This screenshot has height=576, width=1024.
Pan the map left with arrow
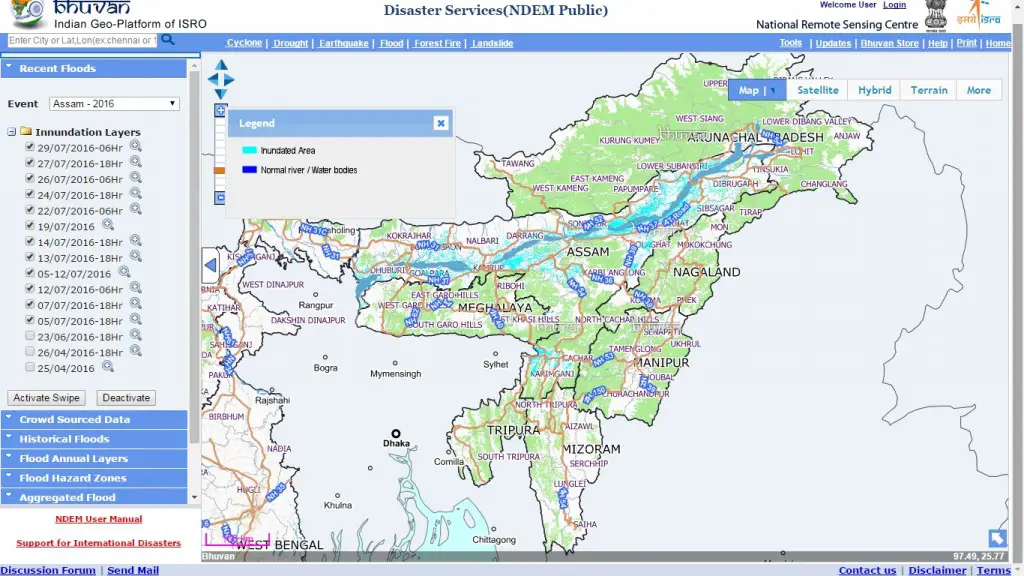212,80
